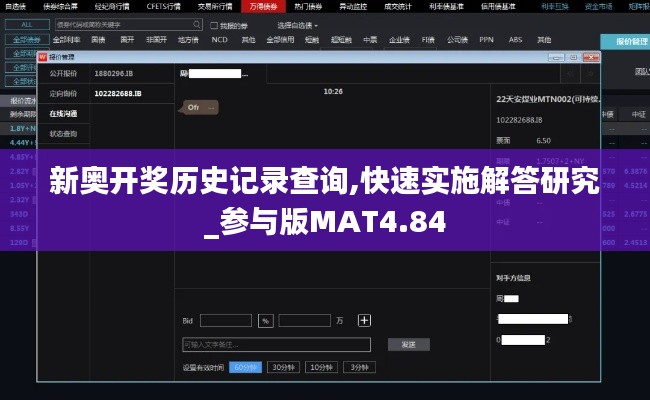
Task: Click the right arrow icon in the chat header
Action: pyautogui.click(x=590, y=74)
